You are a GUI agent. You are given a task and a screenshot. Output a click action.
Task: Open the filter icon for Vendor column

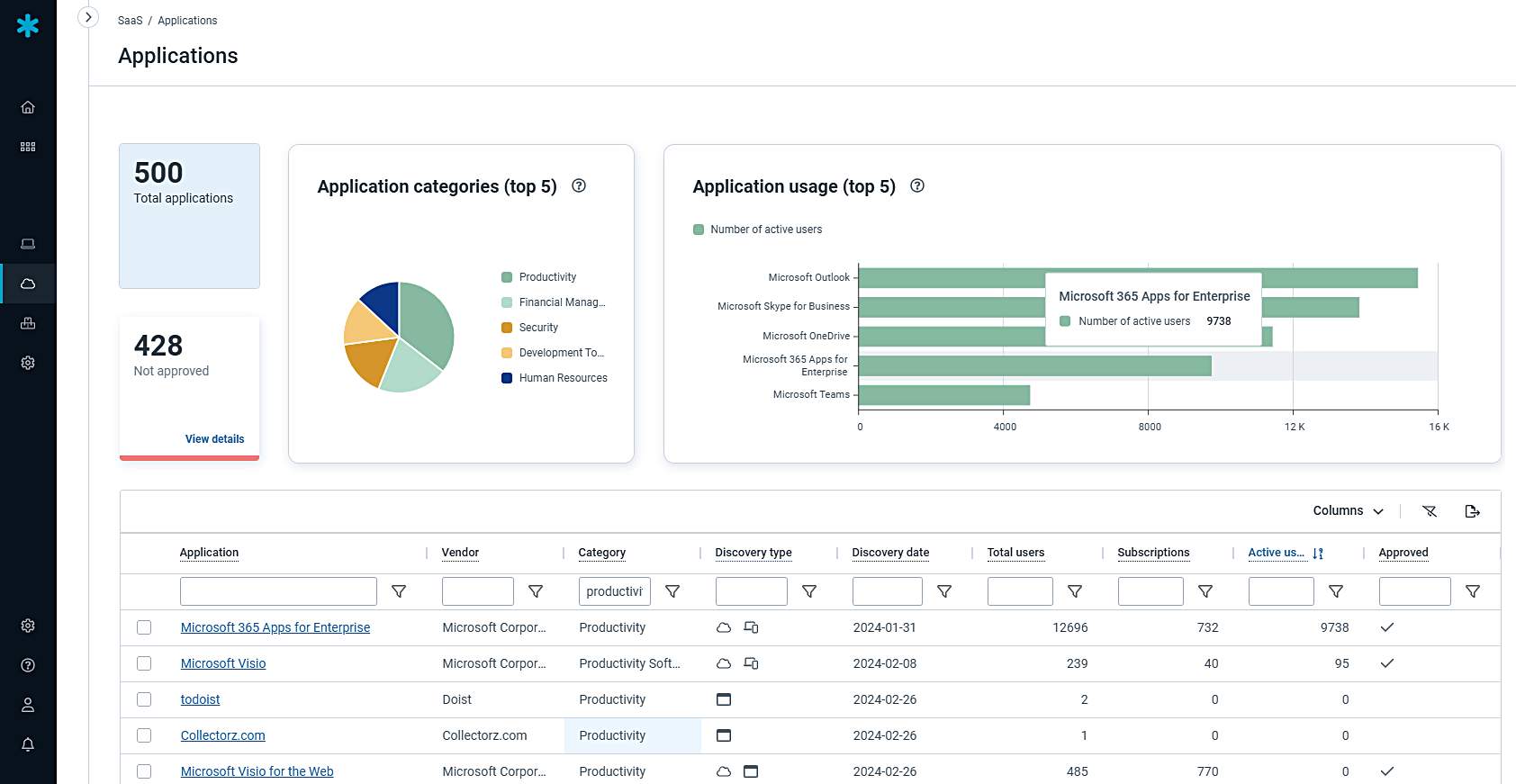pos(536,591)
